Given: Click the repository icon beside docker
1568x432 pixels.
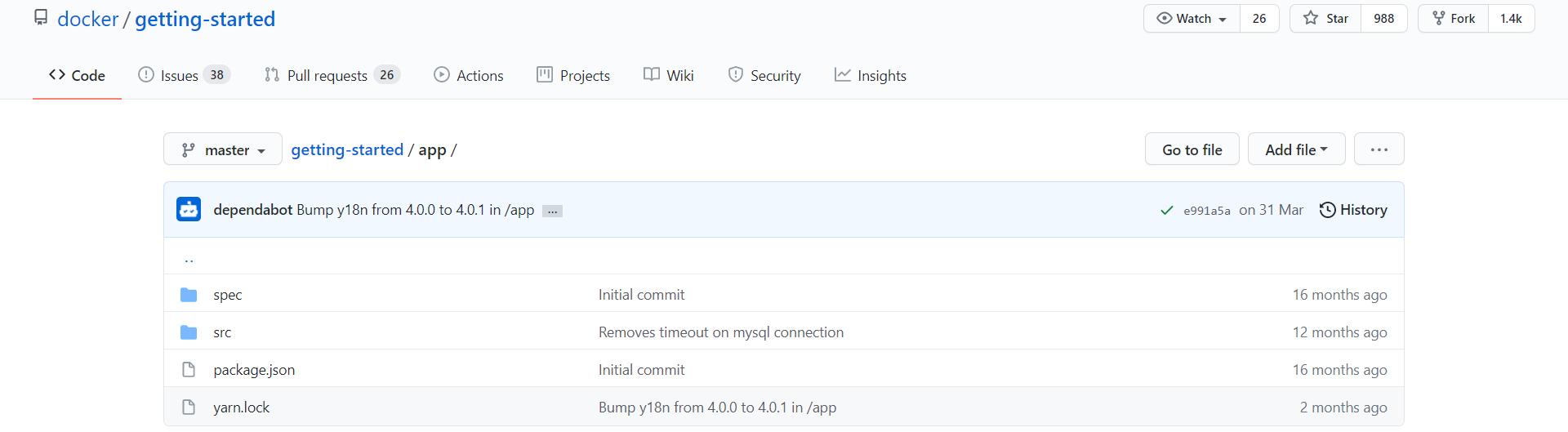Looking at the screenshot, I should 41,18.
